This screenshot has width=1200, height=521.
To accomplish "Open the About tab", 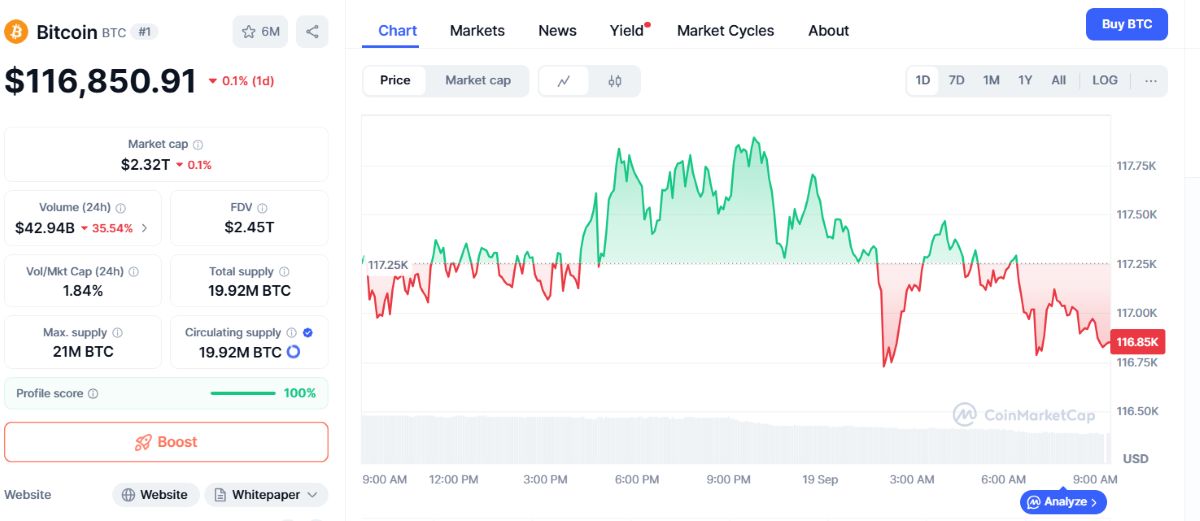I will [x=828, y=31].
